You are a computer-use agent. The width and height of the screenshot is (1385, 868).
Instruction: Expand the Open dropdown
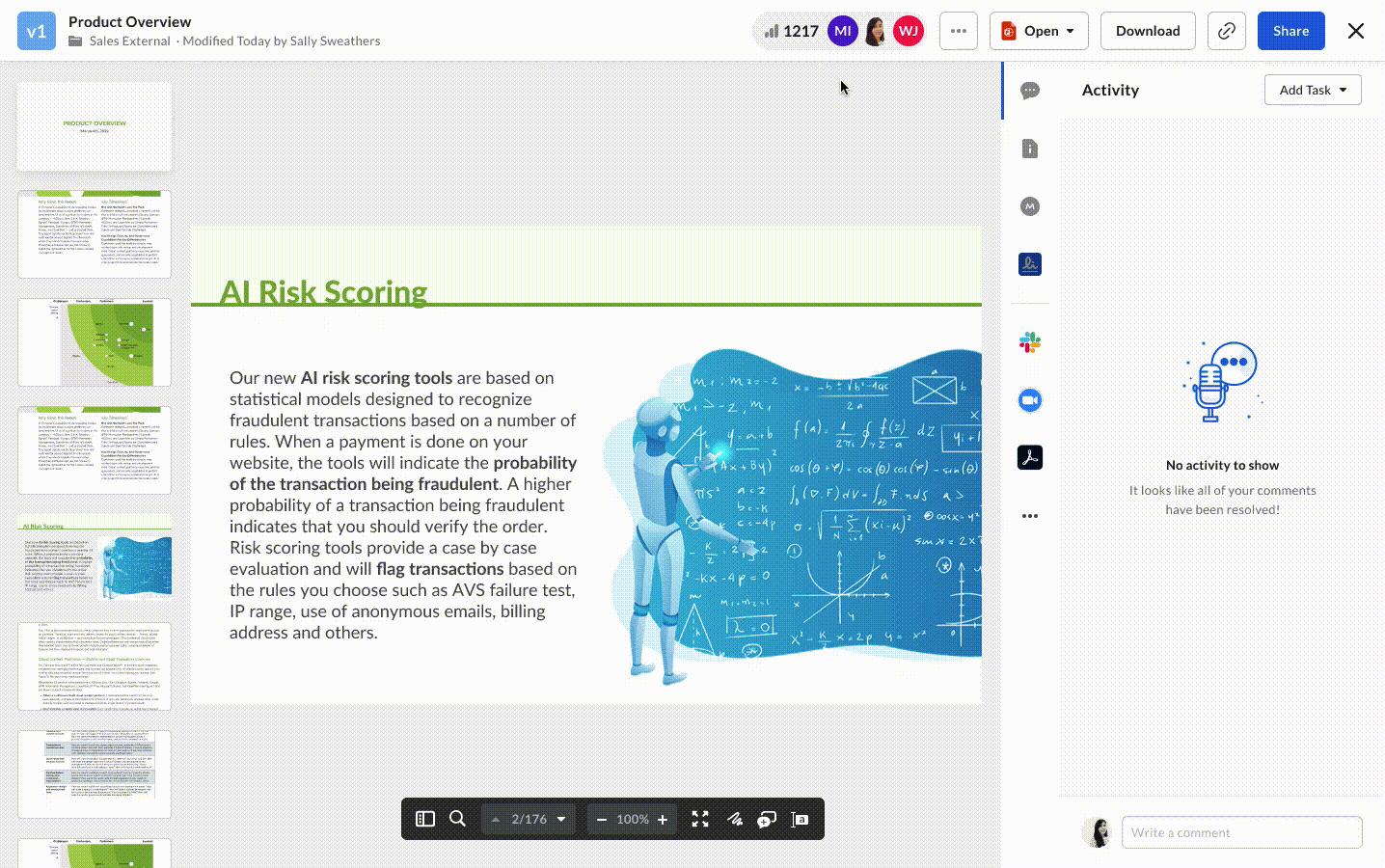coord(1039,31)
